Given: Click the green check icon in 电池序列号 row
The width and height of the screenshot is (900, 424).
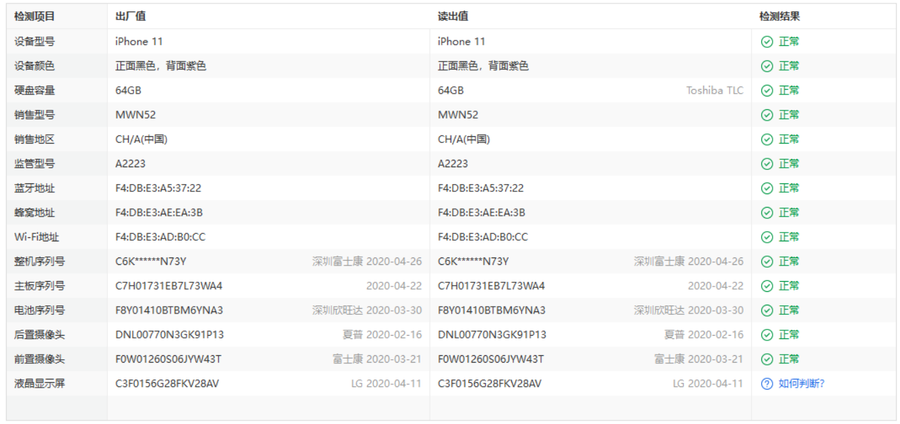Looking at the screenshot, I should pyautogui.click(x=767, y=310).
